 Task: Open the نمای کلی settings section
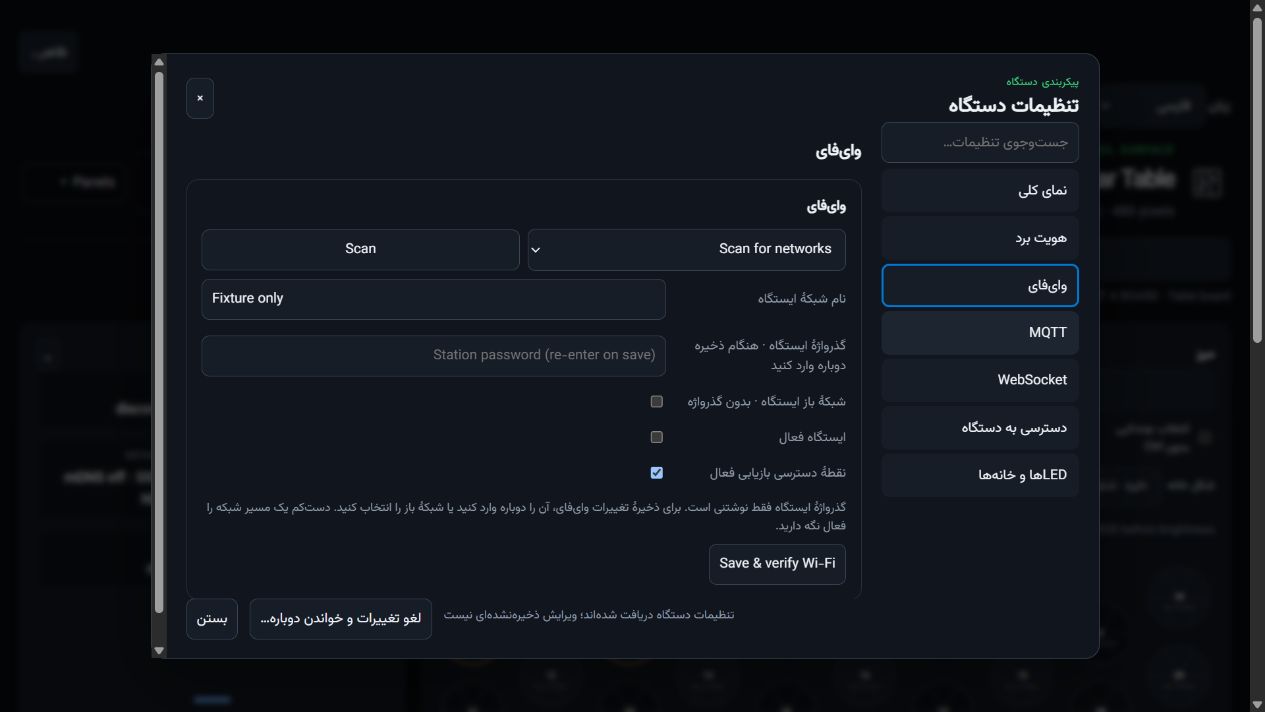coord(980,190)
